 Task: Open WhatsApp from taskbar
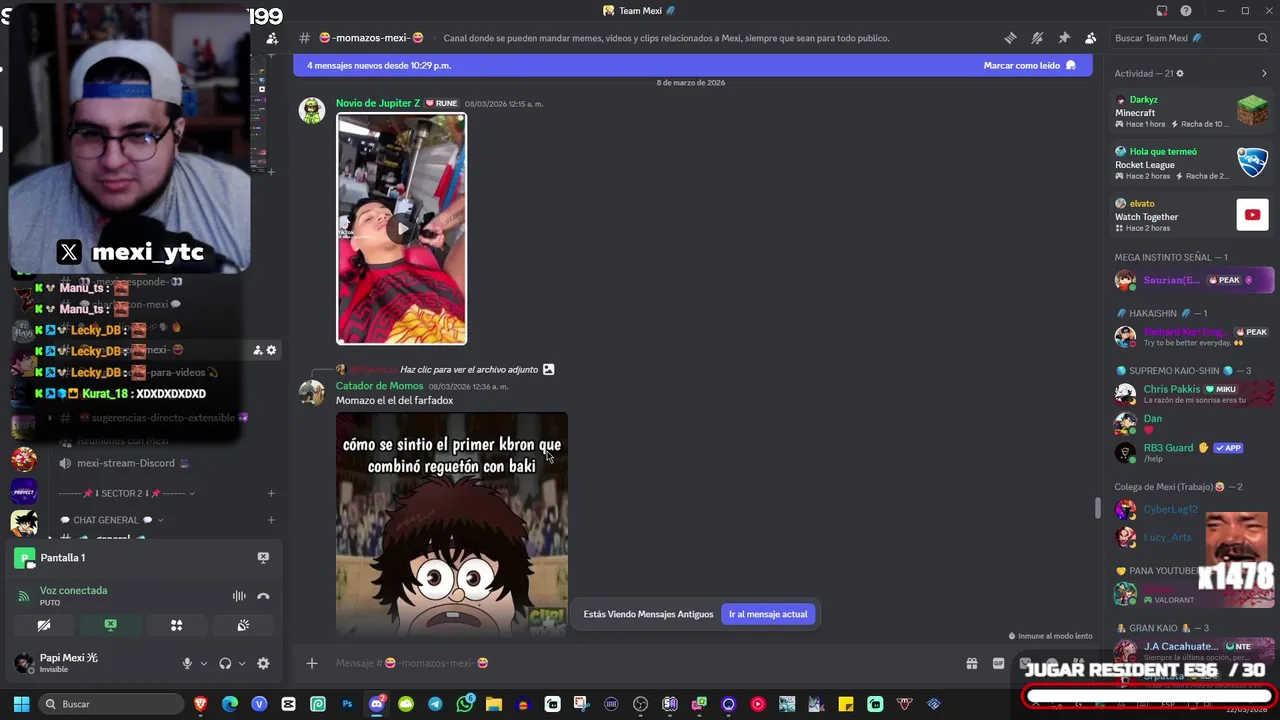click(x=464, y=704)
